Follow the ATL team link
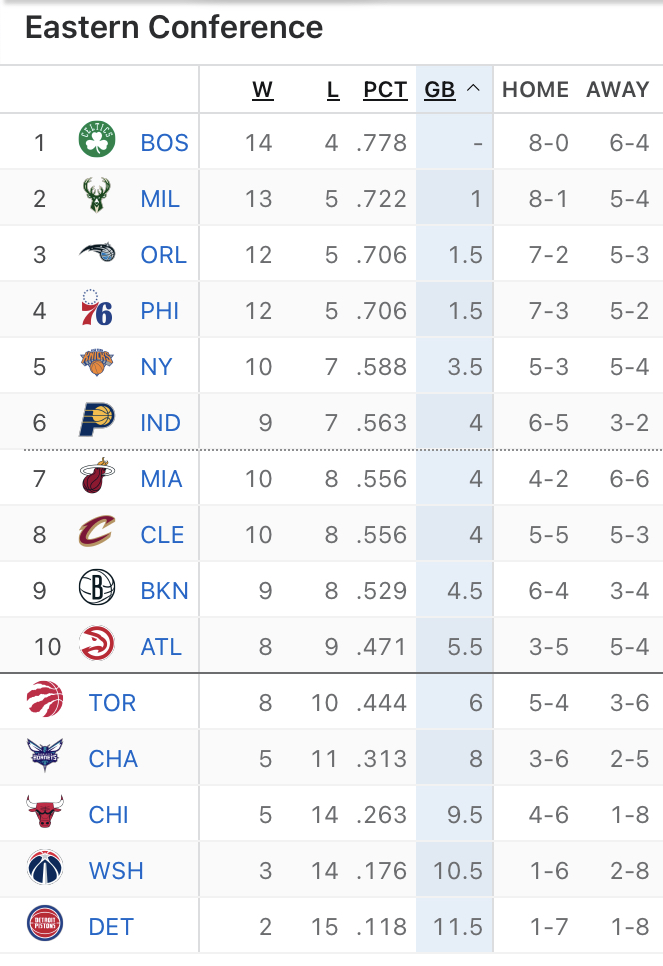Screen dimensions: 663x966 161,647
